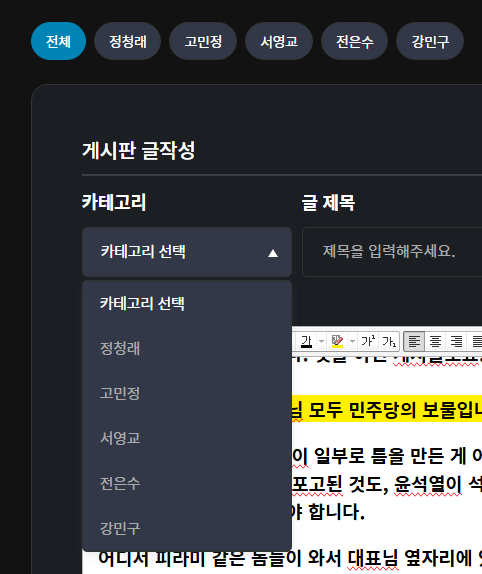Justify the text

pos(476,342)
